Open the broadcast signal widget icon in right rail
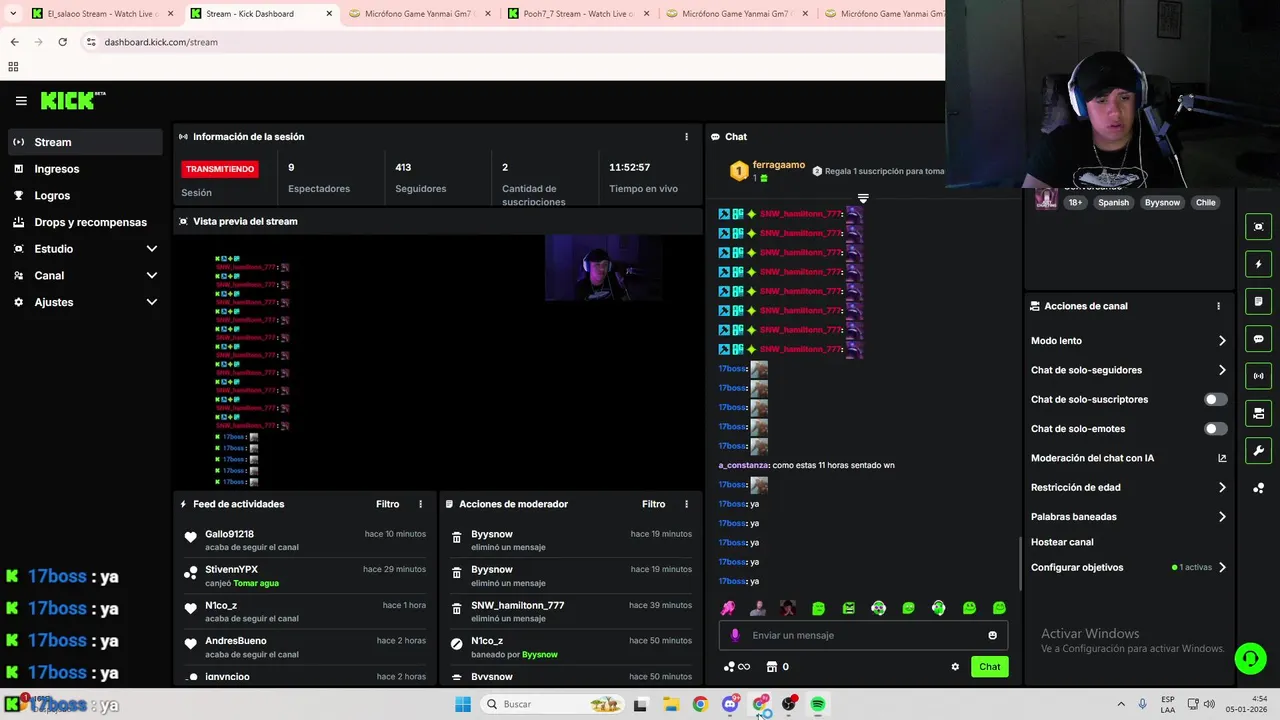The width and height of the screenshot is (1280, 720). click(1259, 376)
